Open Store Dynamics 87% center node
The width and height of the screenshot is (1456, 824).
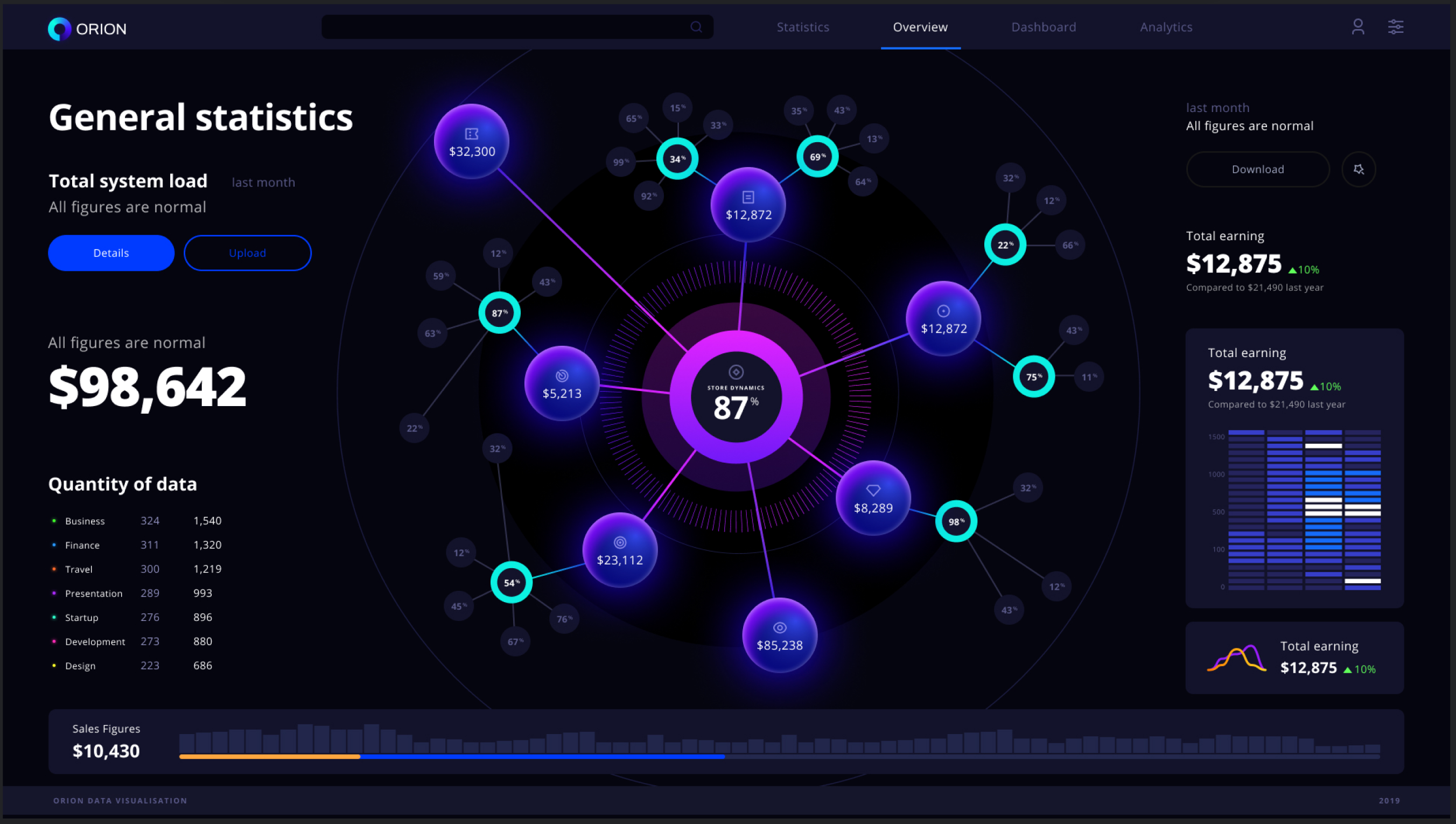(x=736, y=397)
